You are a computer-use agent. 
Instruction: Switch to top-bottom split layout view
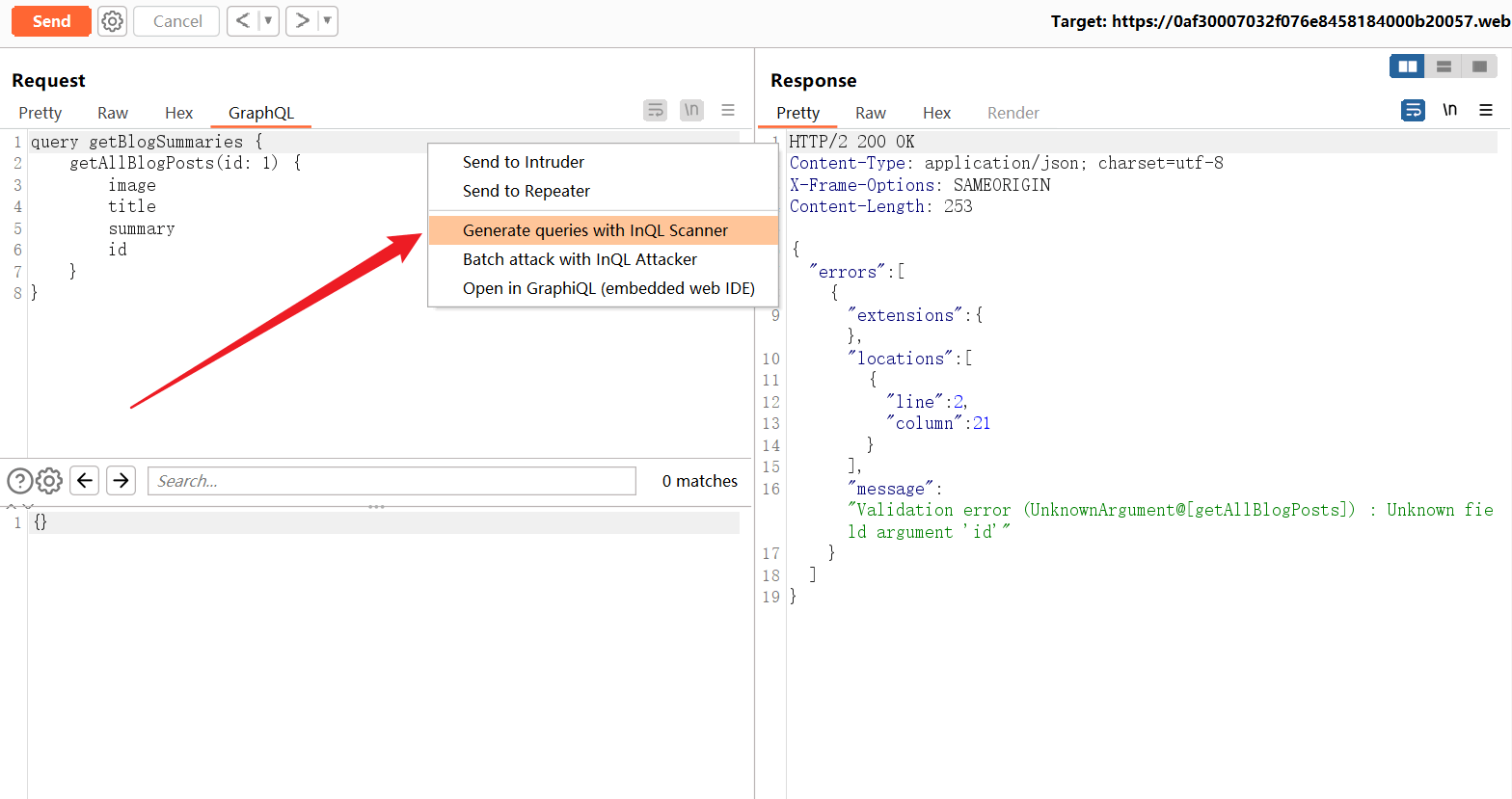[x=1444, y=67]
